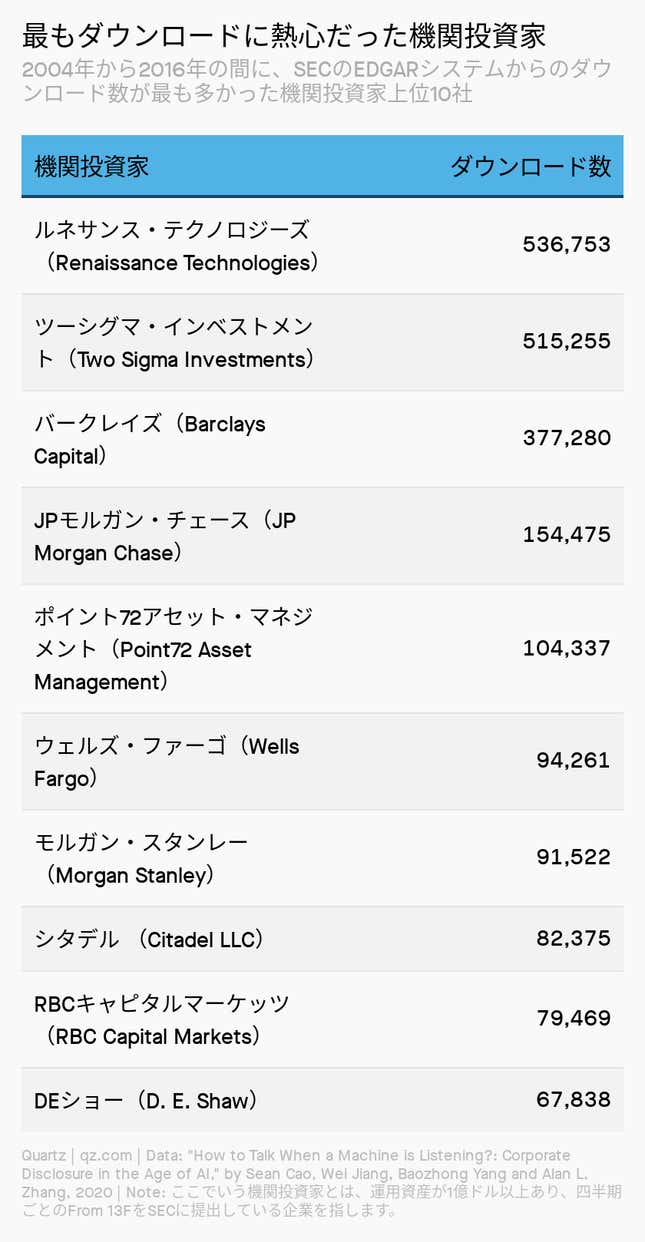The height and width of the screenshot is (1242, 645).
Task: Select the D. E. Shaw row name
Action: point(147,1101)
